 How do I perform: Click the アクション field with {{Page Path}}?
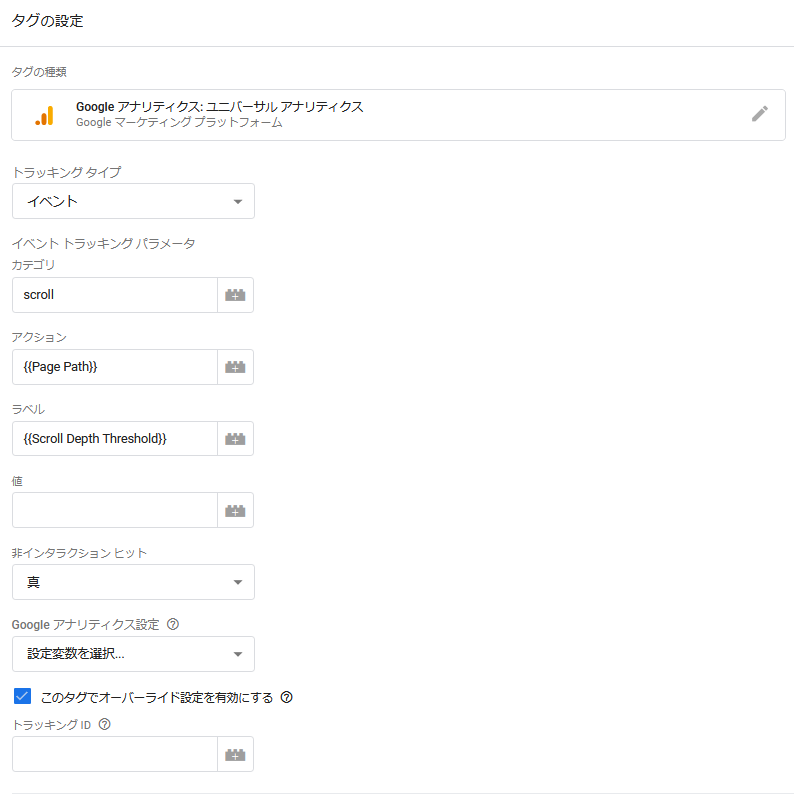[x=115, y=367]
